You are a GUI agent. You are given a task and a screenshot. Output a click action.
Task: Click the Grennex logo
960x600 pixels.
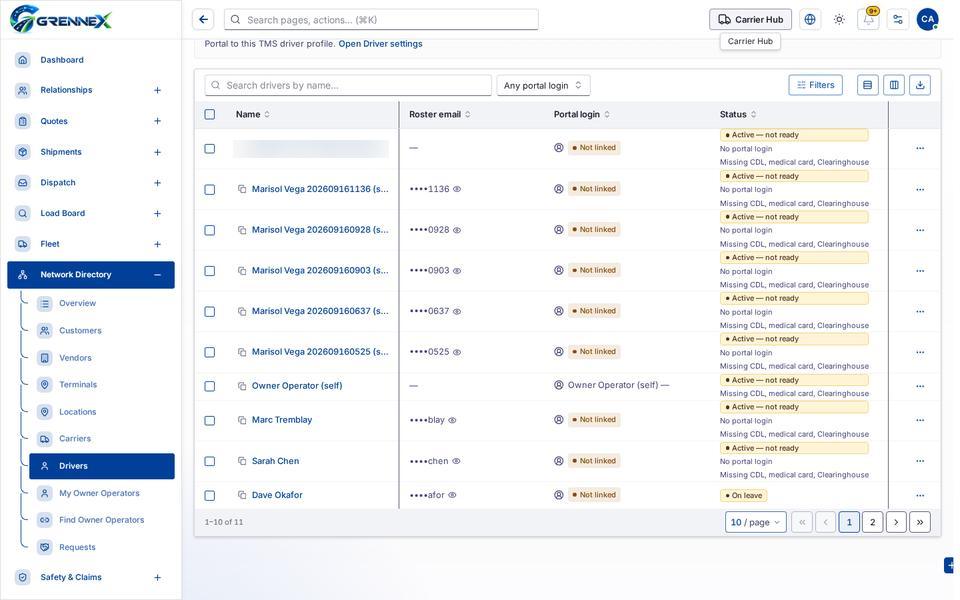(x=61, y=19)
